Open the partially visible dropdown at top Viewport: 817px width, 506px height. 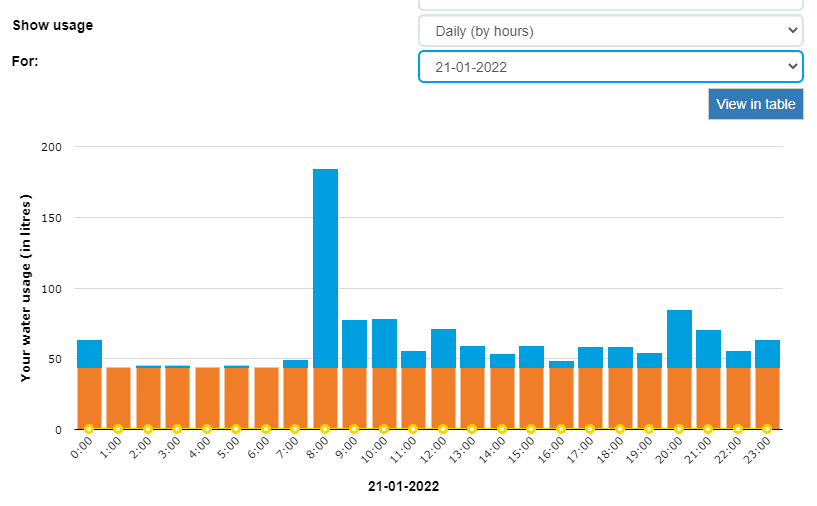610,5
